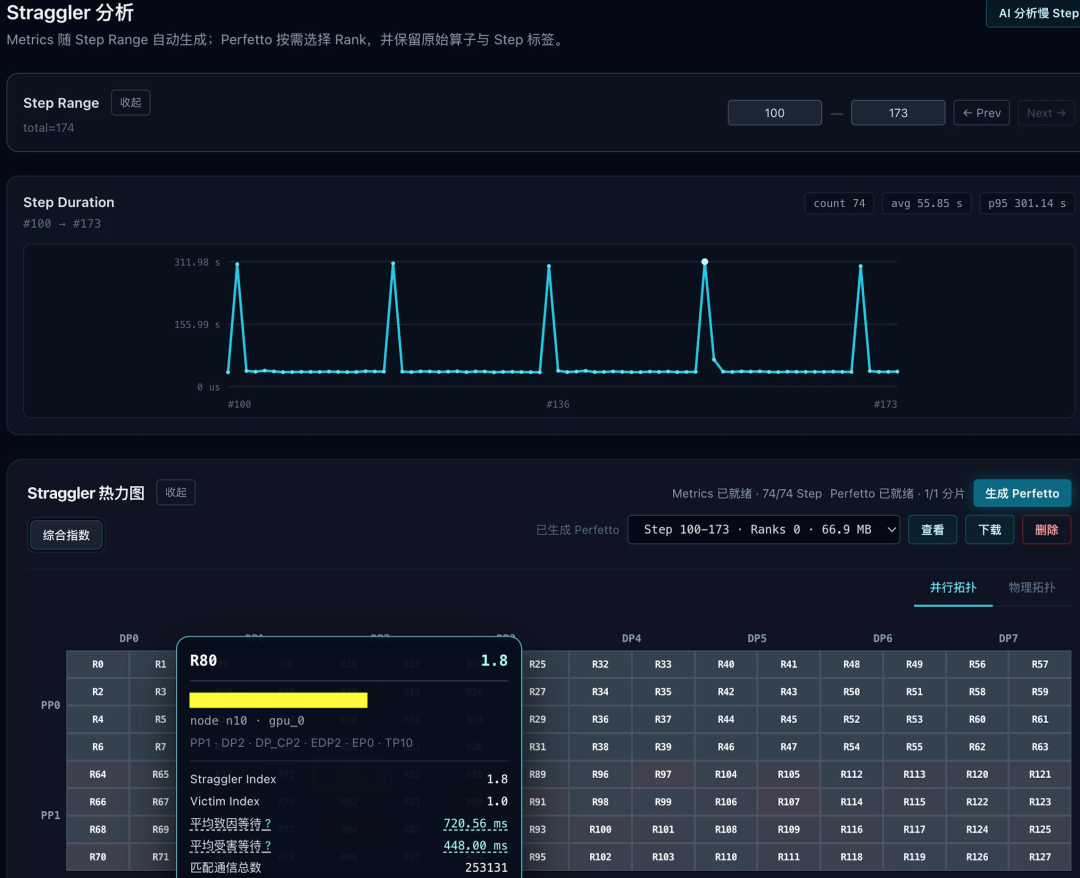Switch to the 物理拓扑 tab

tap(1032, 587)
